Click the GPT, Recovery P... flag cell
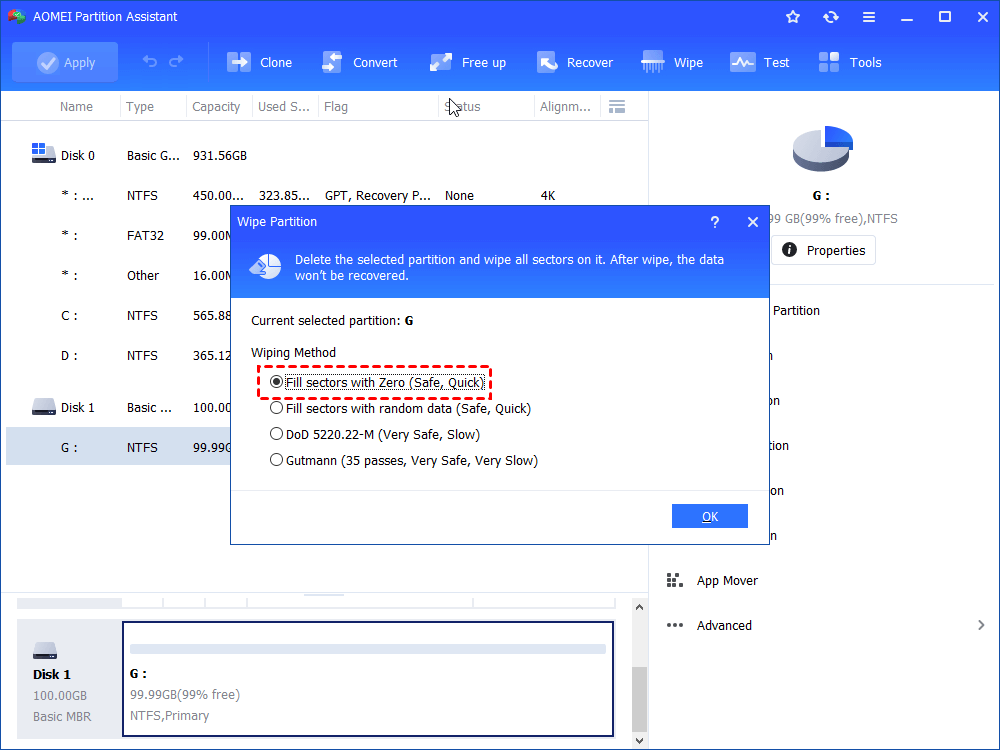This screenshot has width=1000, height=750. (378, 196)
